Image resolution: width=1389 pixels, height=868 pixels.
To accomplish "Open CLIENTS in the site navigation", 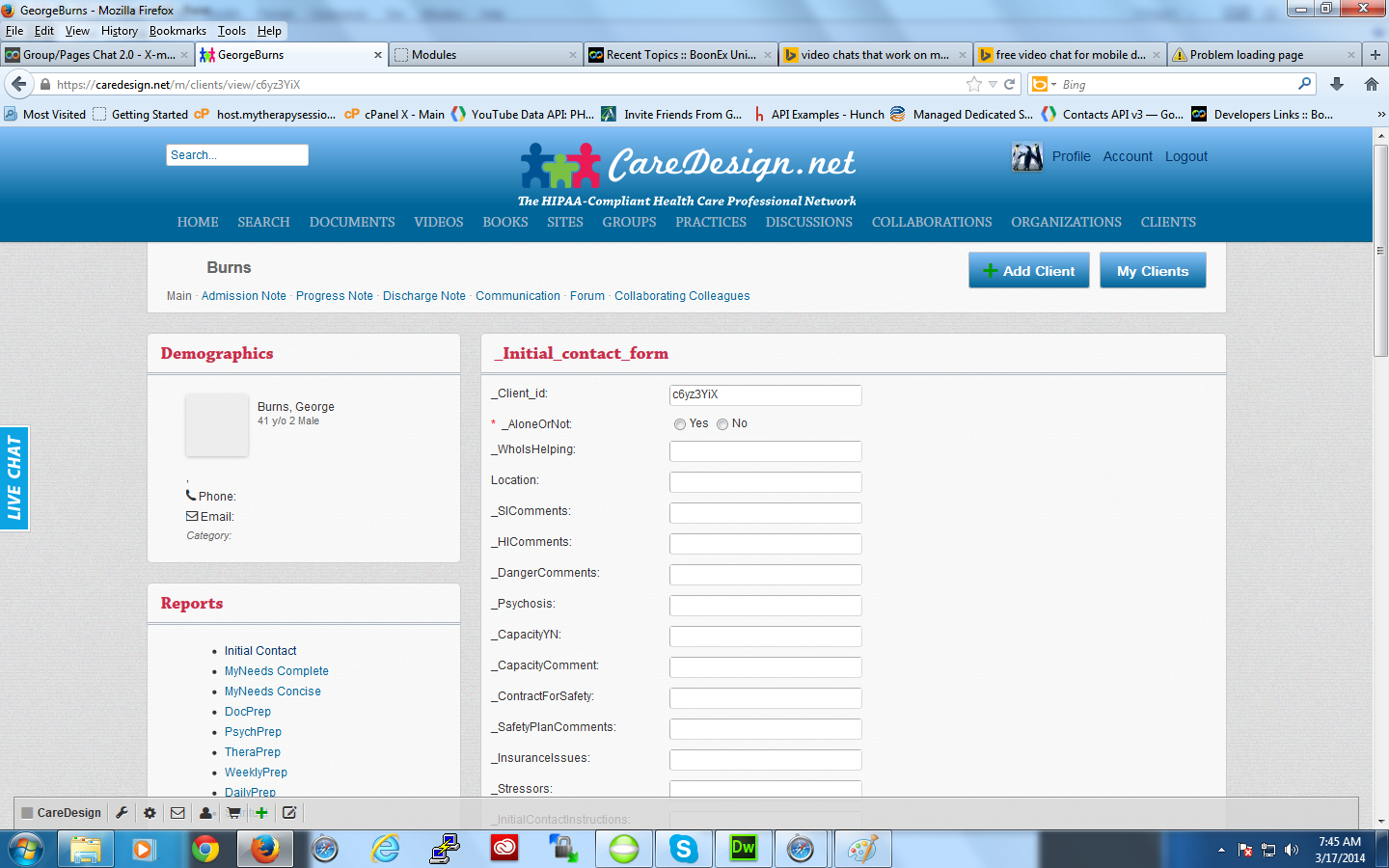I will tap(1168, 222).
